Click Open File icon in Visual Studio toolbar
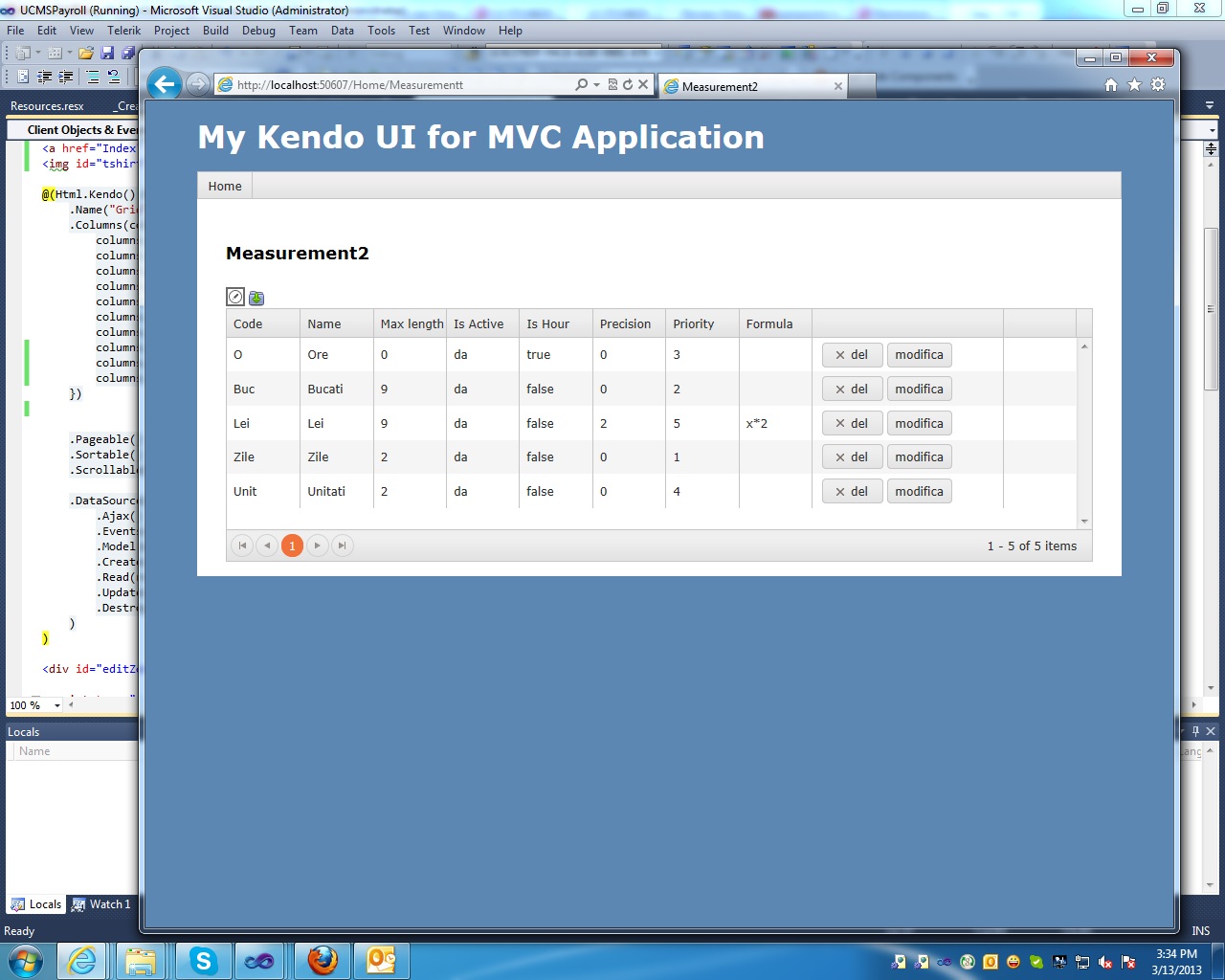Image resolution: width=1225 pixels, height=980 pixels. (x=86, y=53)
